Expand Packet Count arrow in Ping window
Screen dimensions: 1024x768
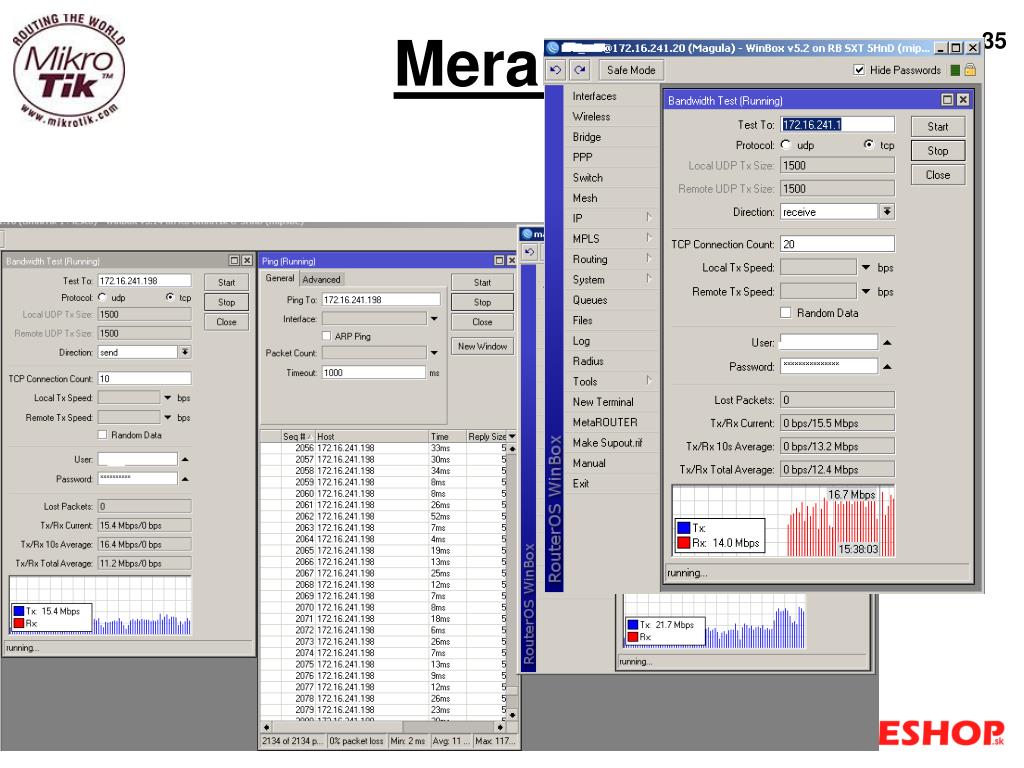(x=434, y=353)
